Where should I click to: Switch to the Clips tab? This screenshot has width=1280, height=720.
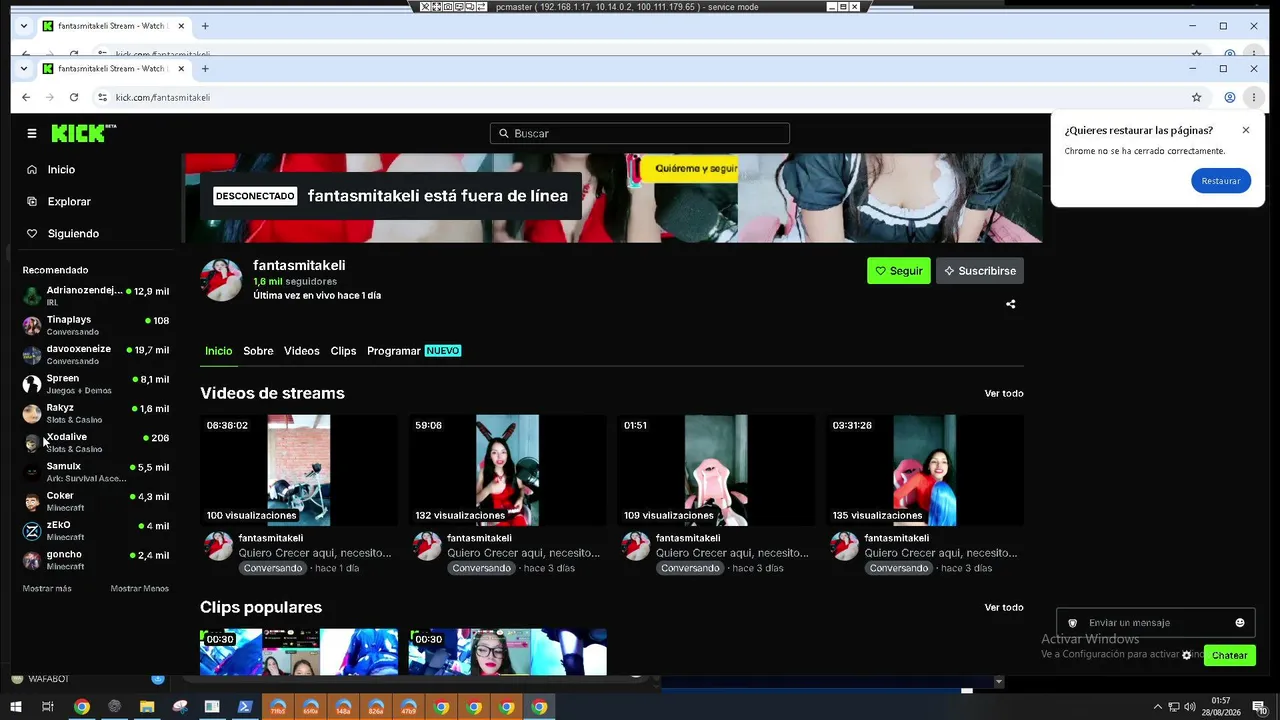[x=343, y=351]
